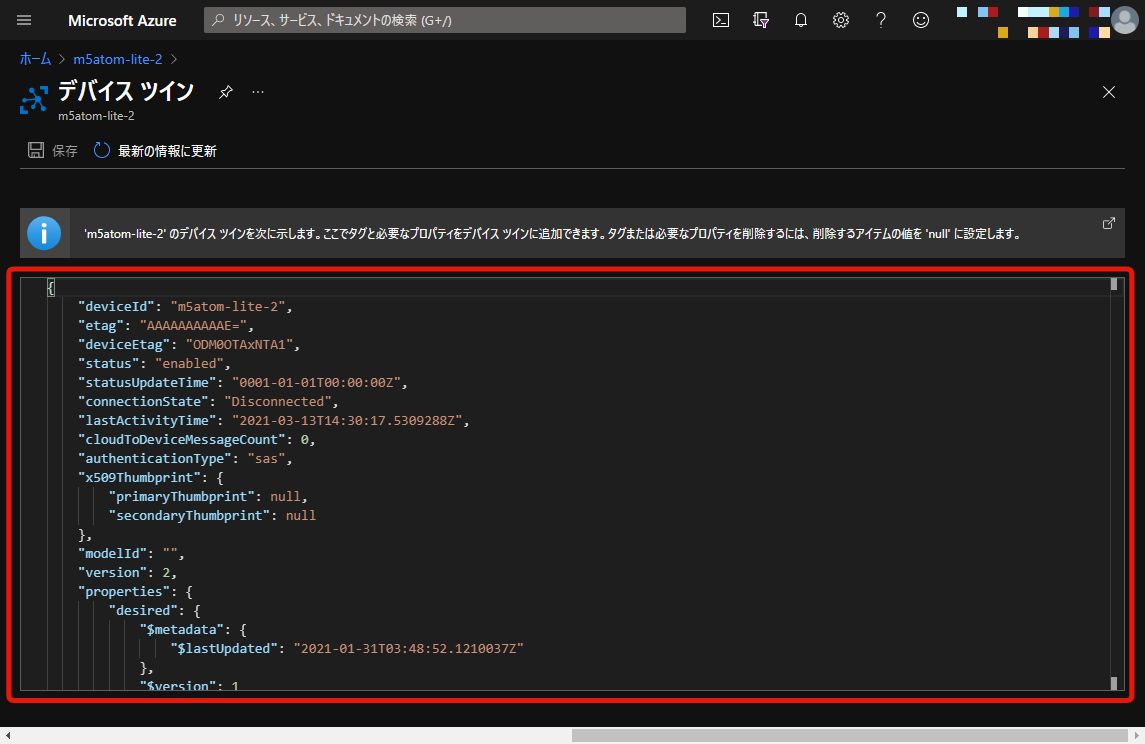Click the blue information icon

[44, 234]
